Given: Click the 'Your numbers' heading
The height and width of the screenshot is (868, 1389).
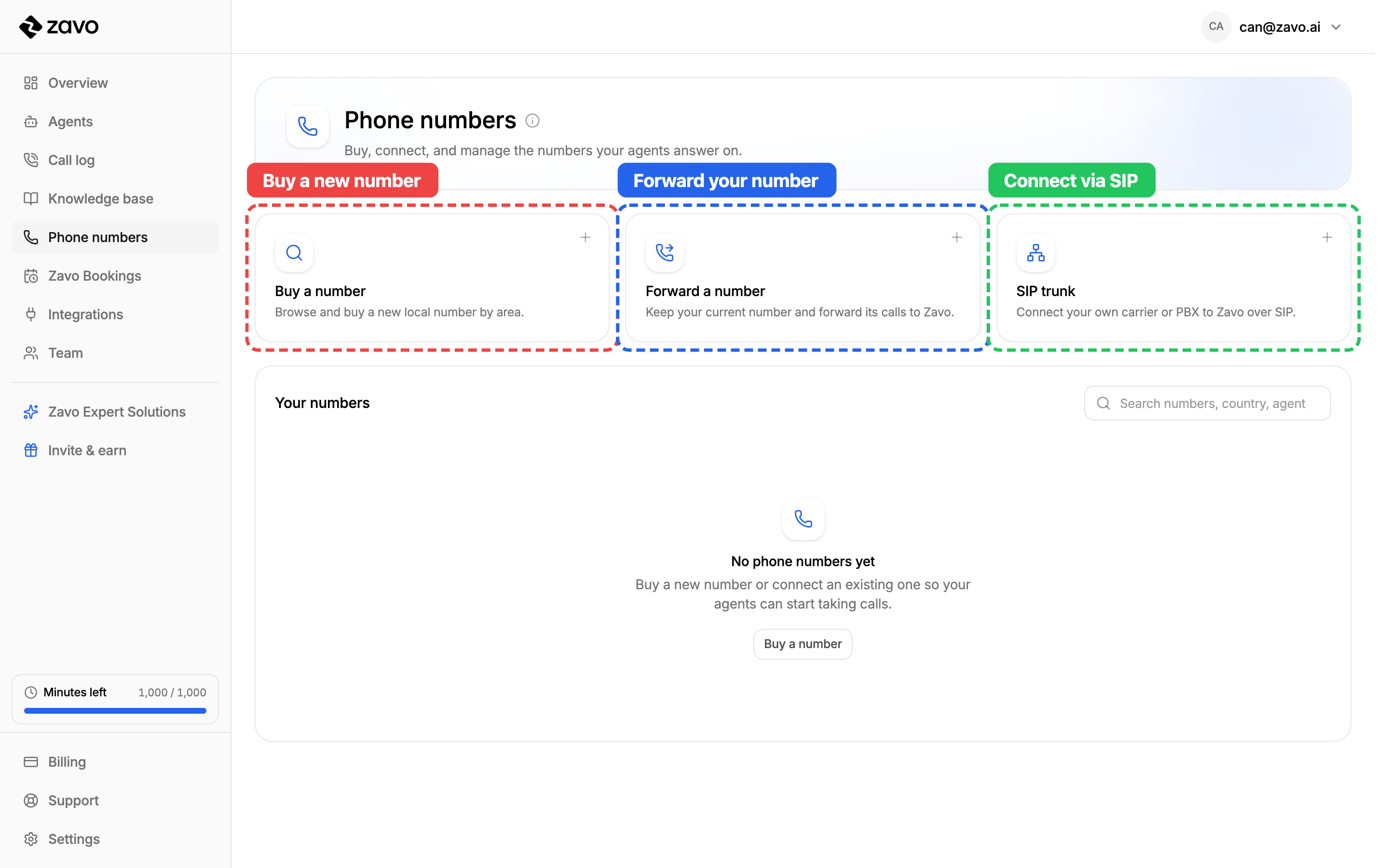Looking at the screenshot, I should tap(322, 403).
